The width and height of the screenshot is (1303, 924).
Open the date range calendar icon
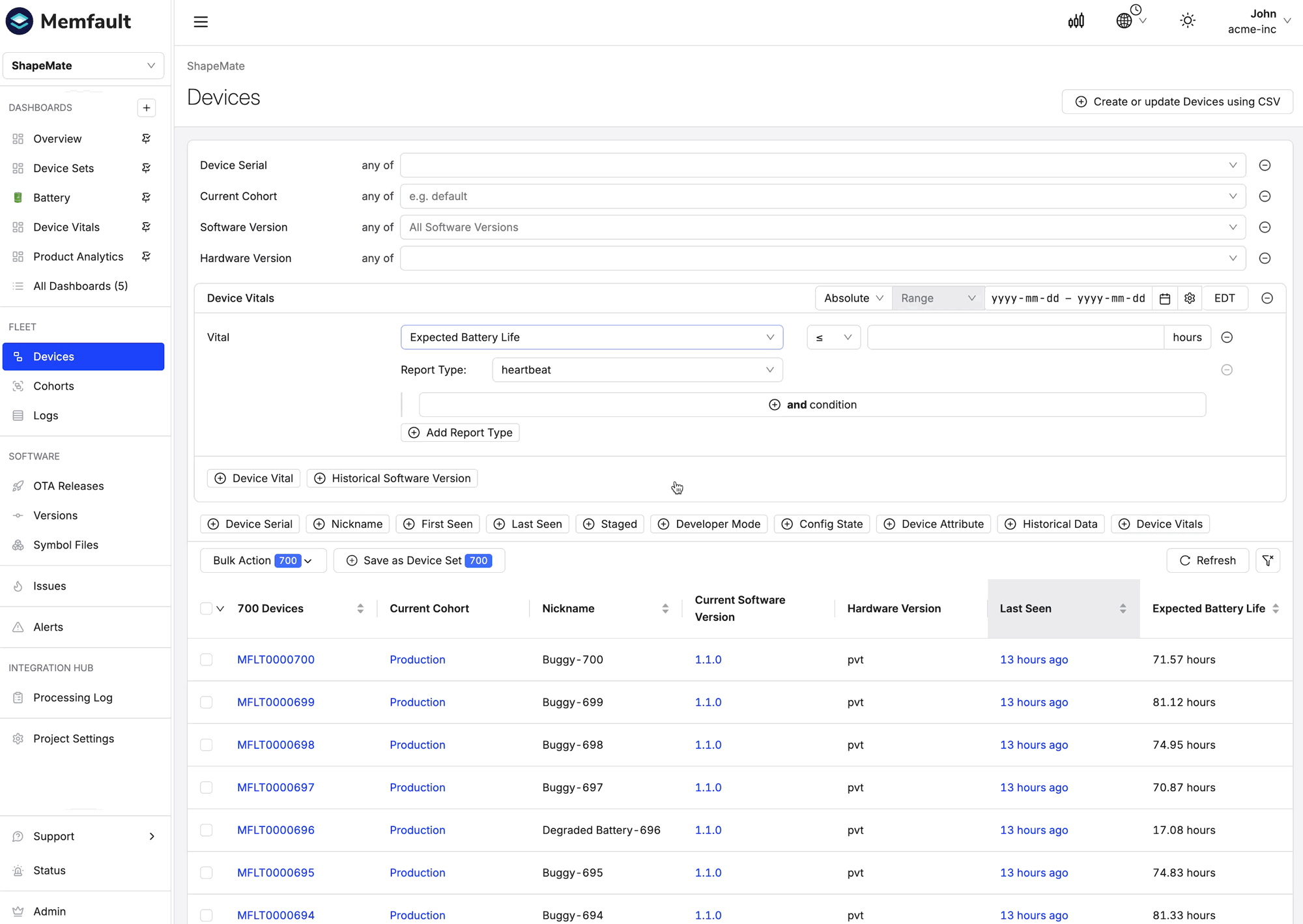(1165, 298)
